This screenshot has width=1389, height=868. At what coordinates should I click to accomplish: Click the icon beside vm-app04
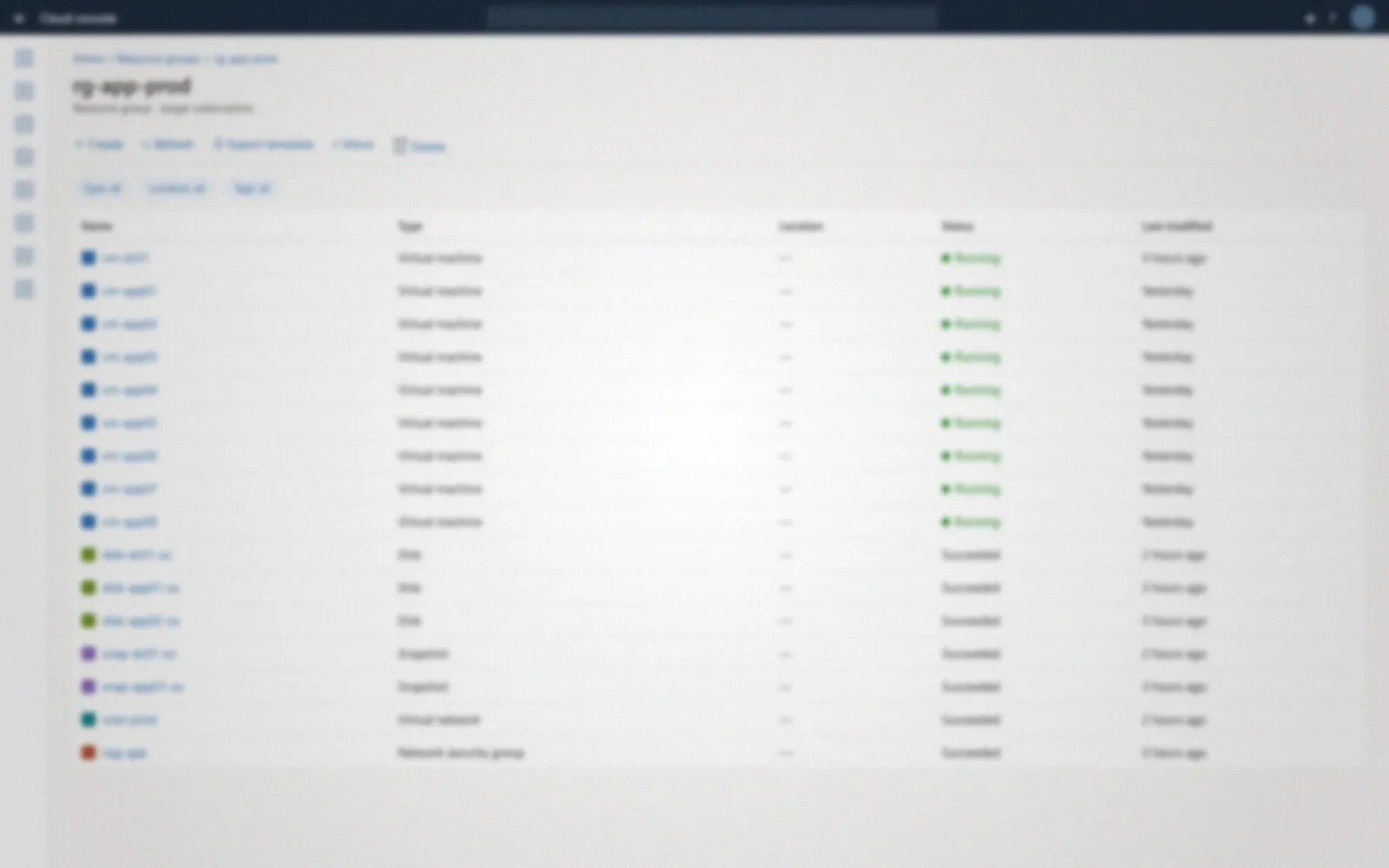tap(89, 391)
